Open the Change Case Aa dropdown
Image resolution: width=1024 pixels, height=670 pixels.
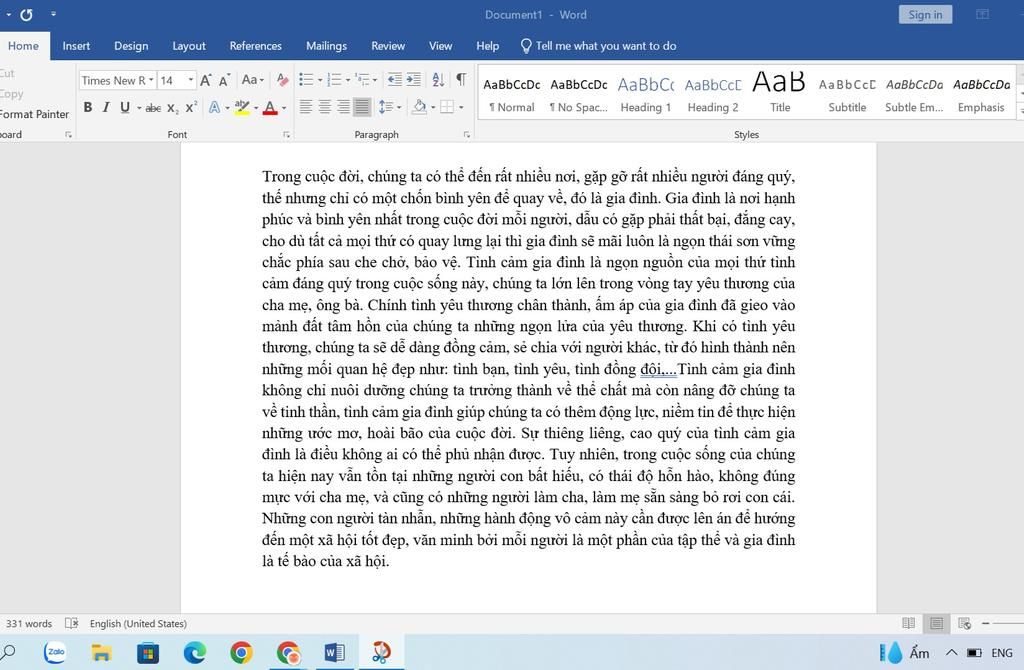click(x=253, y=80)
